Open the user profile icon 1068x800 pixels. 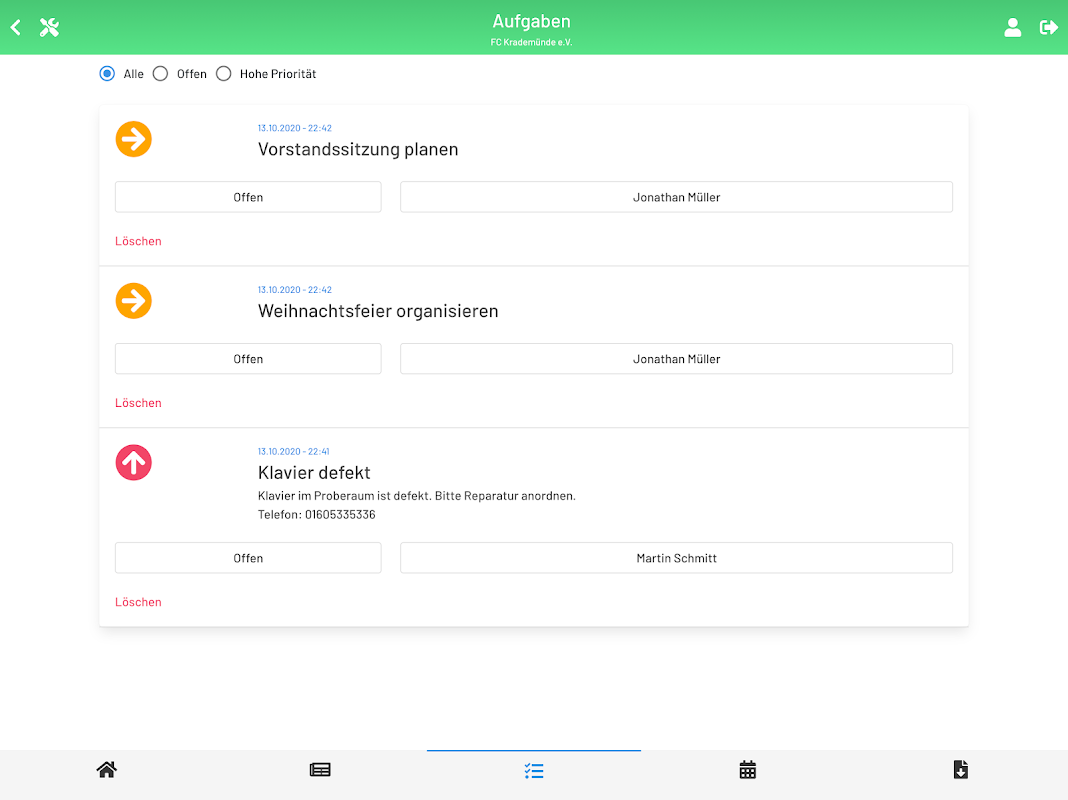click(x=1012, y=27)
